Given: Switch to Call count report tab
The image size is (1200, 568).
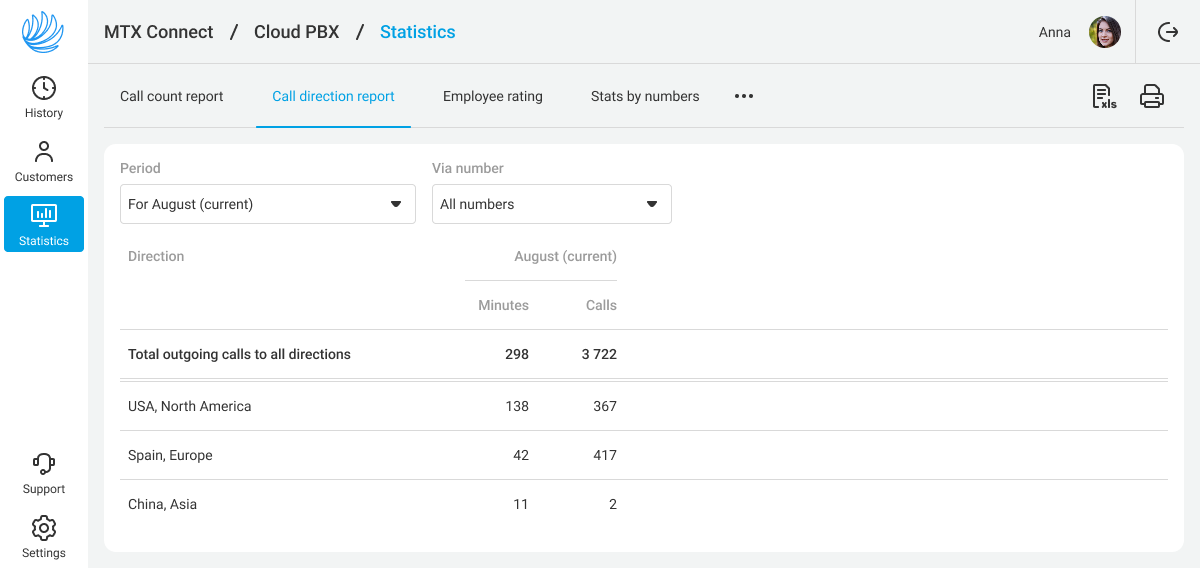Looking at the screenshot, I should point(171,96).
